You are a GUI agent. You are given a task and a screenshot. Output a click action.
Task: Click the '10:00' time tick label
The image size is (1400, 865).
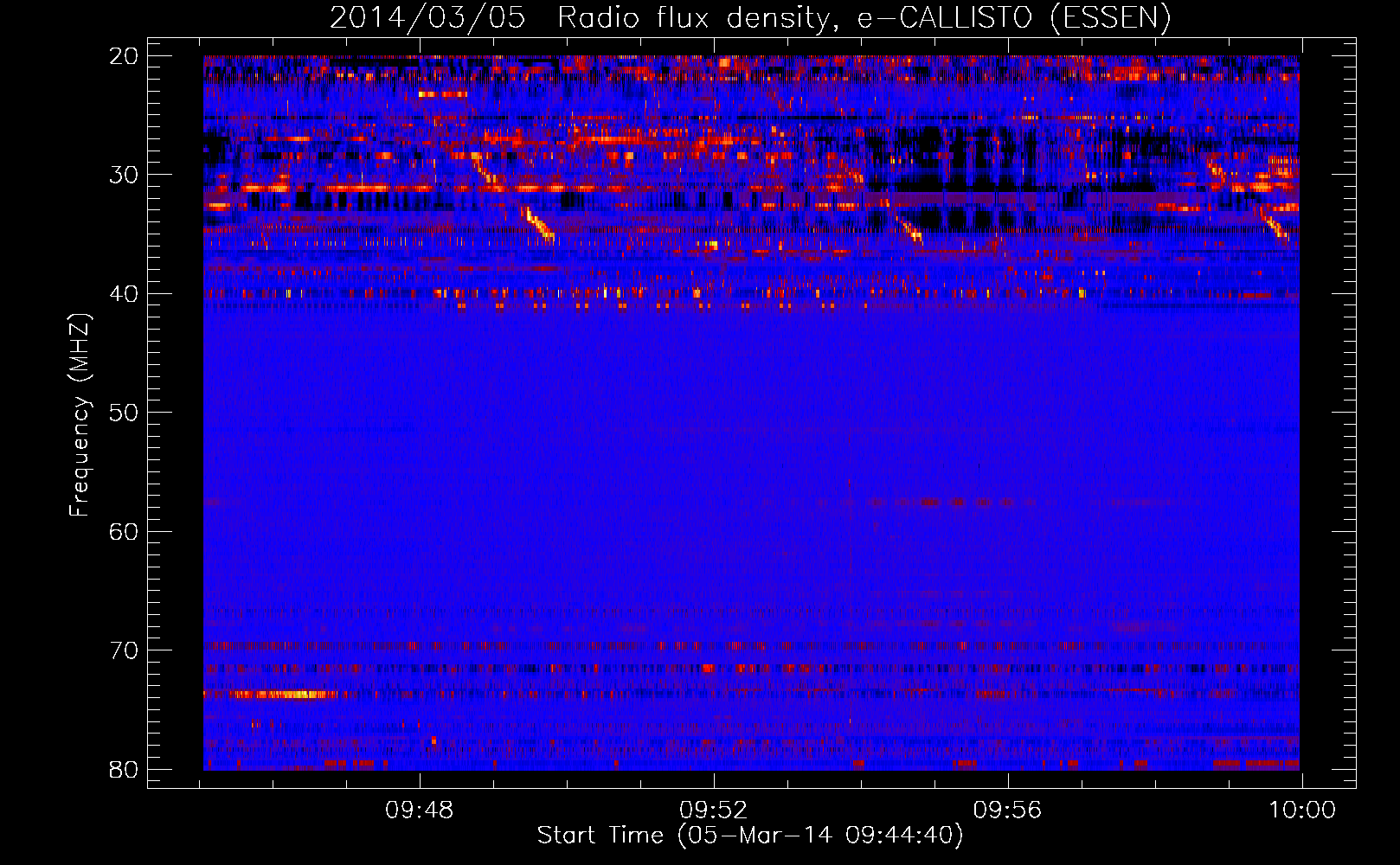[1302, 811]
